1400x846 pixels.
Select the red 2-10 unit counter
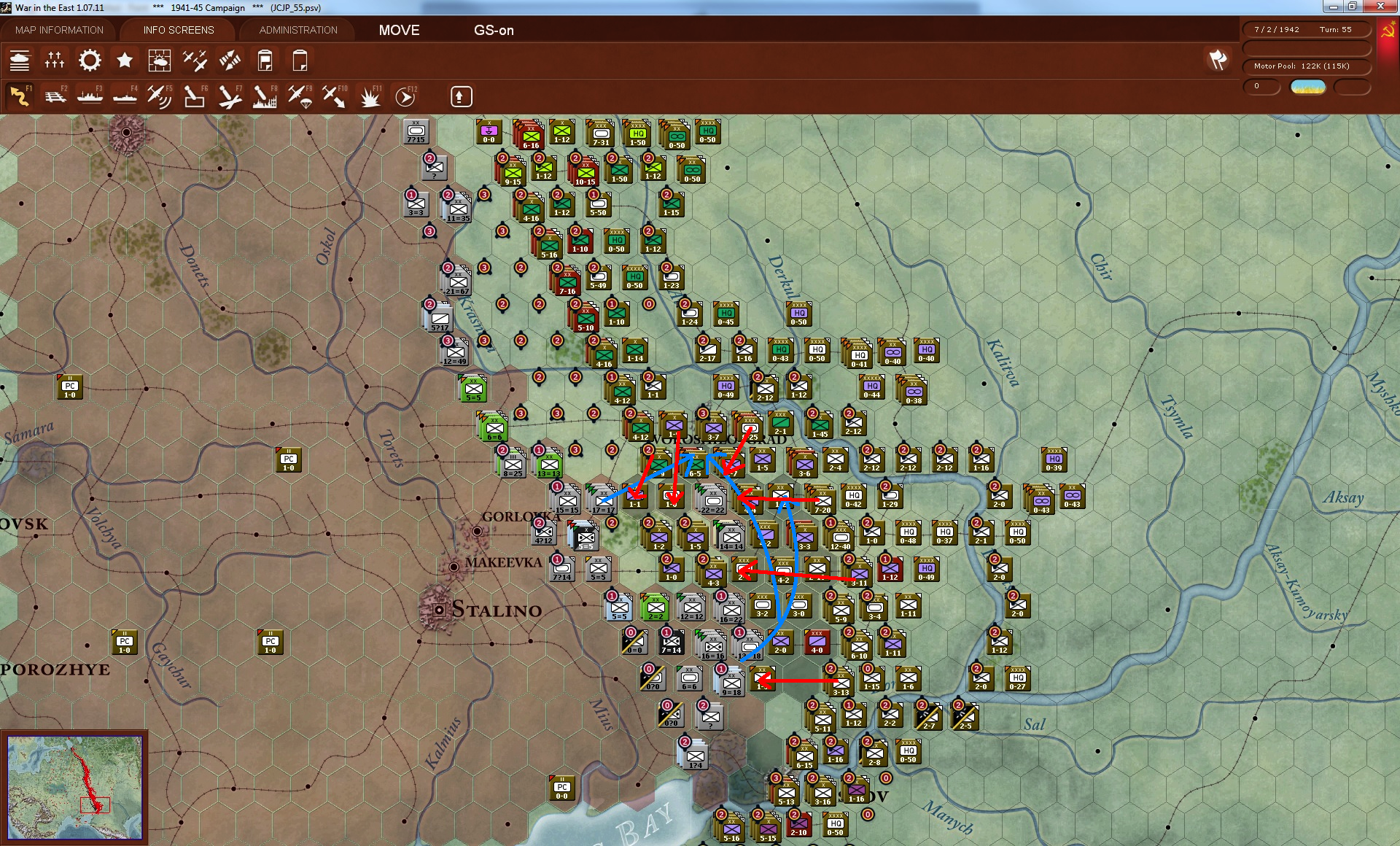tap(798, 825)
